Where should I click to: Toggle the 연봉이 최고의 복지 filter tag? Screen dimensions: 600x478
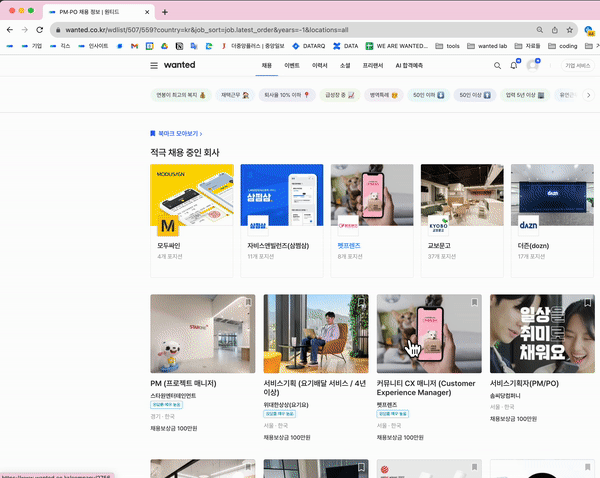[181, 95]
